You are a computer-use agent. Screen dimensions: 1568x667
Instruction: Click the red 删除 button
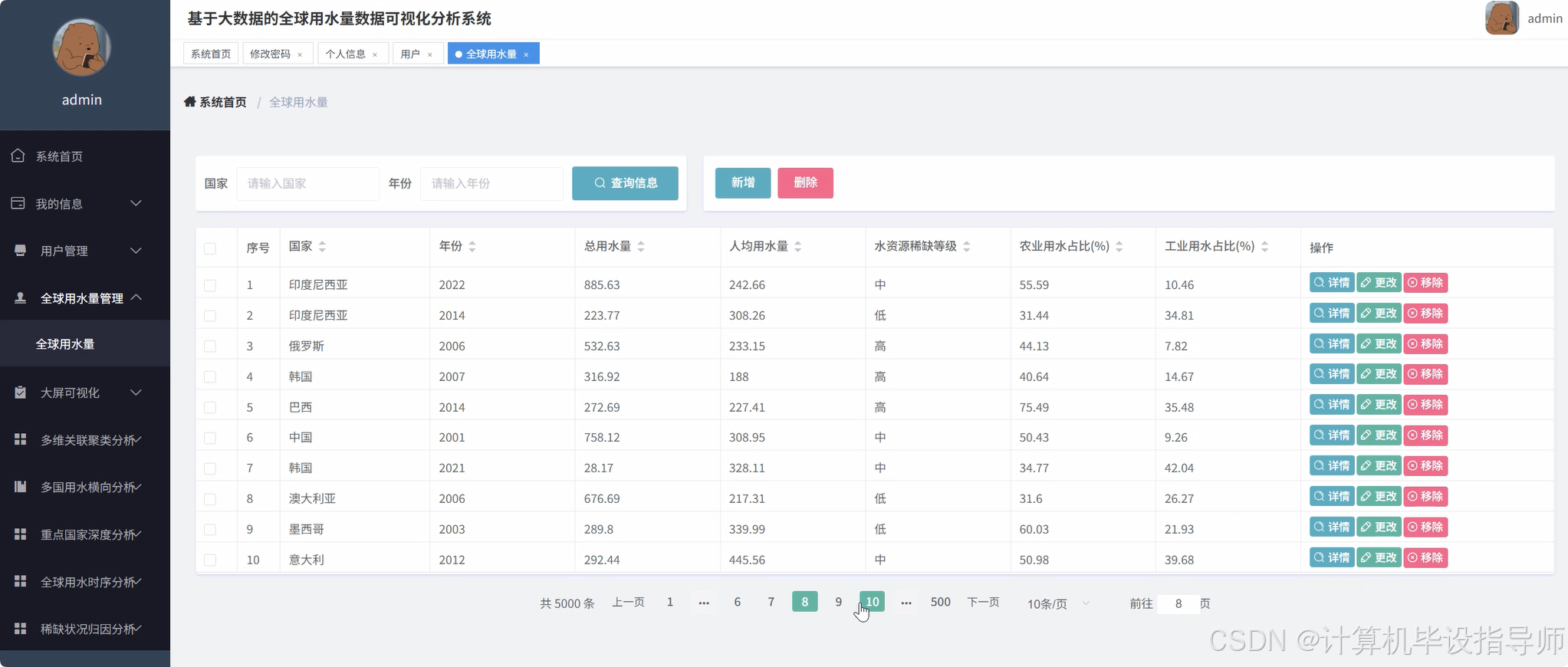(x=805, y=182)
